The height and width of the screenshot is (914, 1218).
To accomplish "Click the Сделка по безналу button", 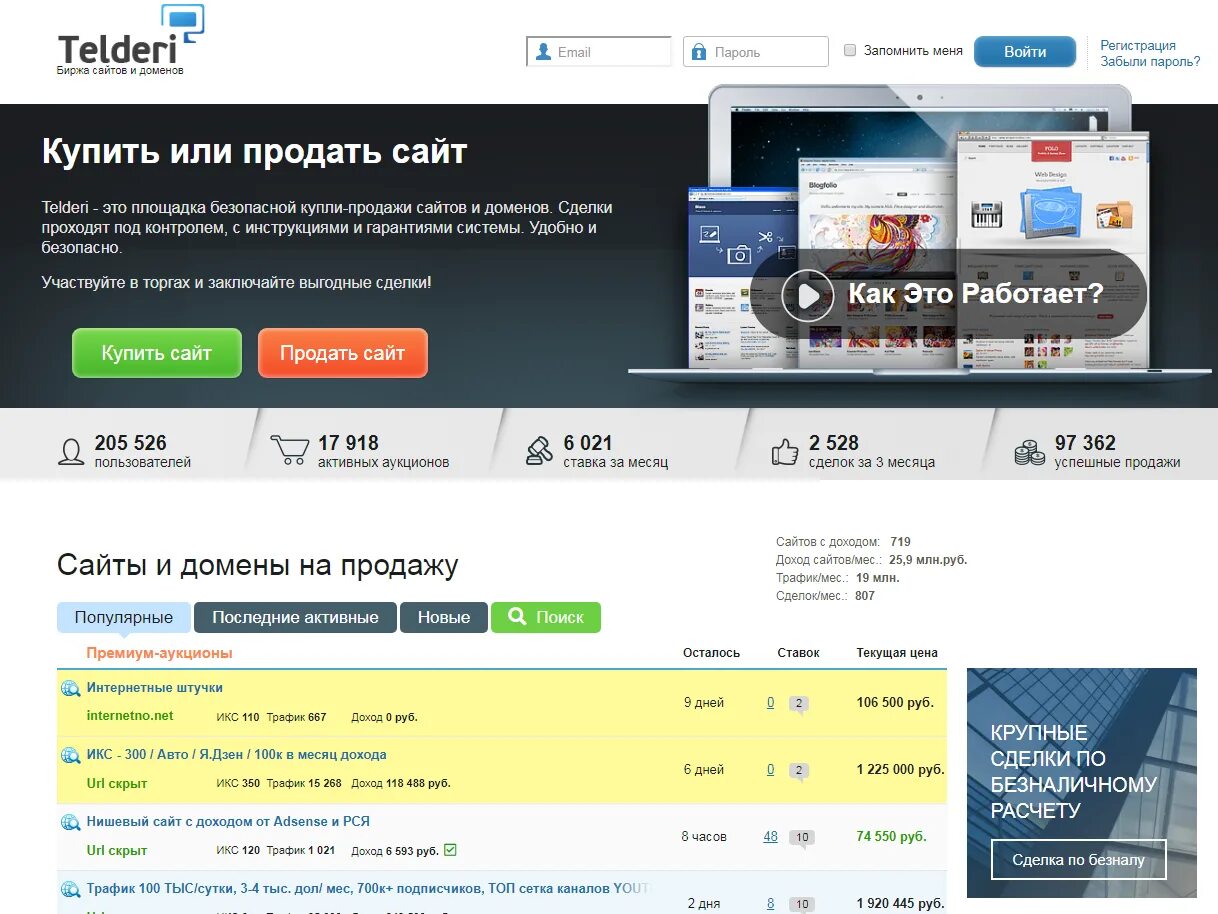I will [x=1079, y=859].
